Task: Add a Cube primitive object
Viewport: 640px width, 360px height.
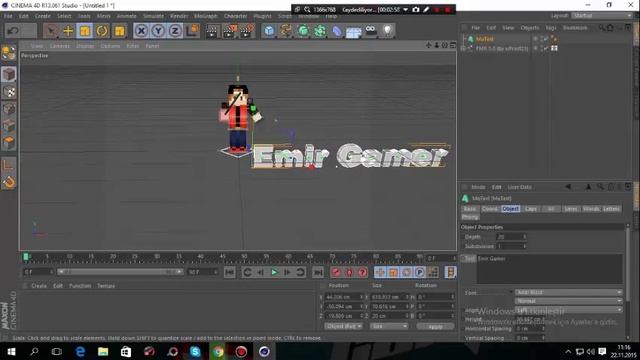Action: pyautogui.click(x=269, y=31)
